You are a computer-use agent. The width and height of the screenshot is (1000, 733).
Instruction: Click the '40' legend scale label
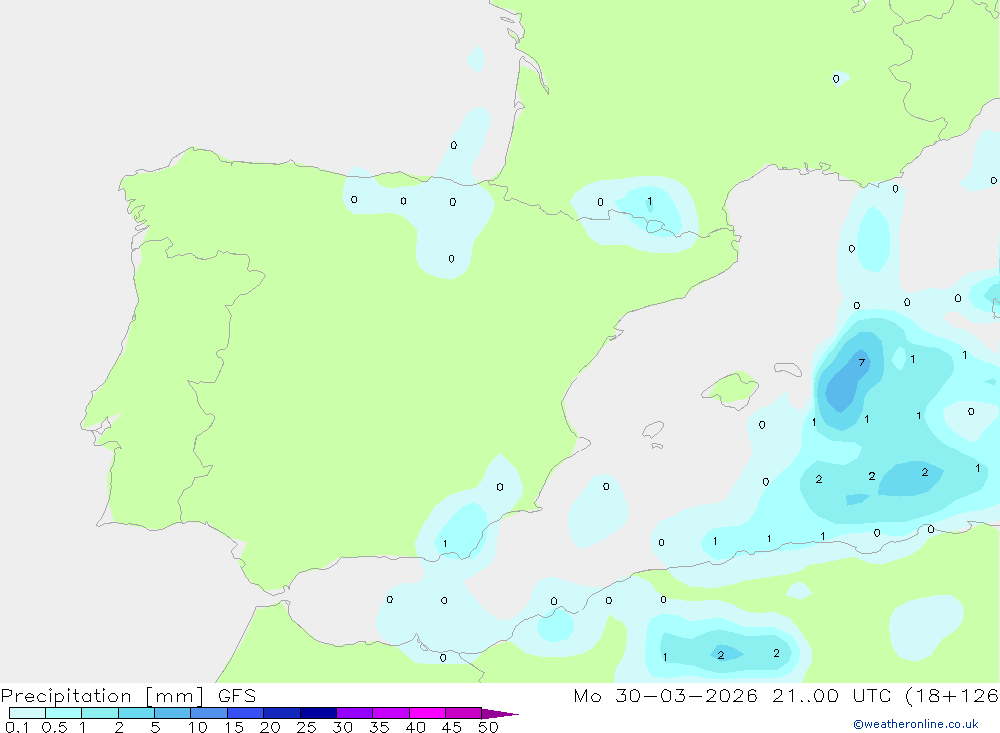[415, 727]
